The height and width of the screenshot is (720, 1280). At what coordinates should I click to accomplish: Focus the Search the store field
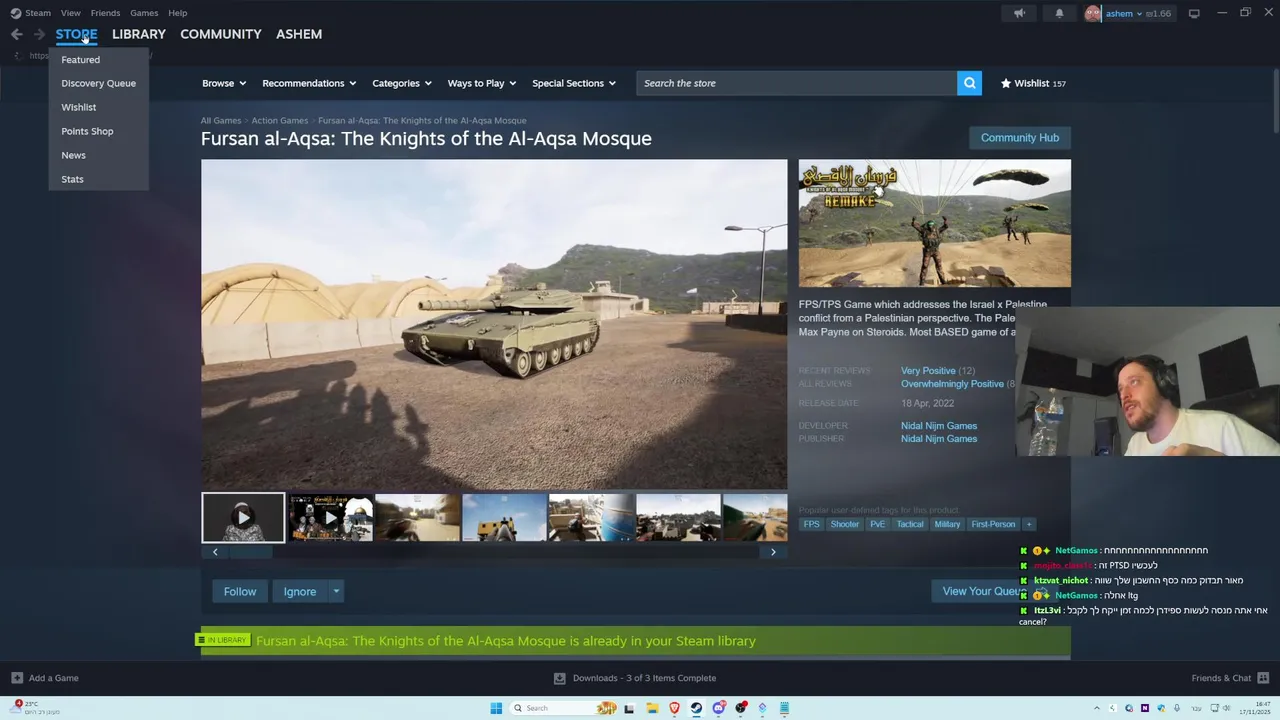tap(797, 83)
